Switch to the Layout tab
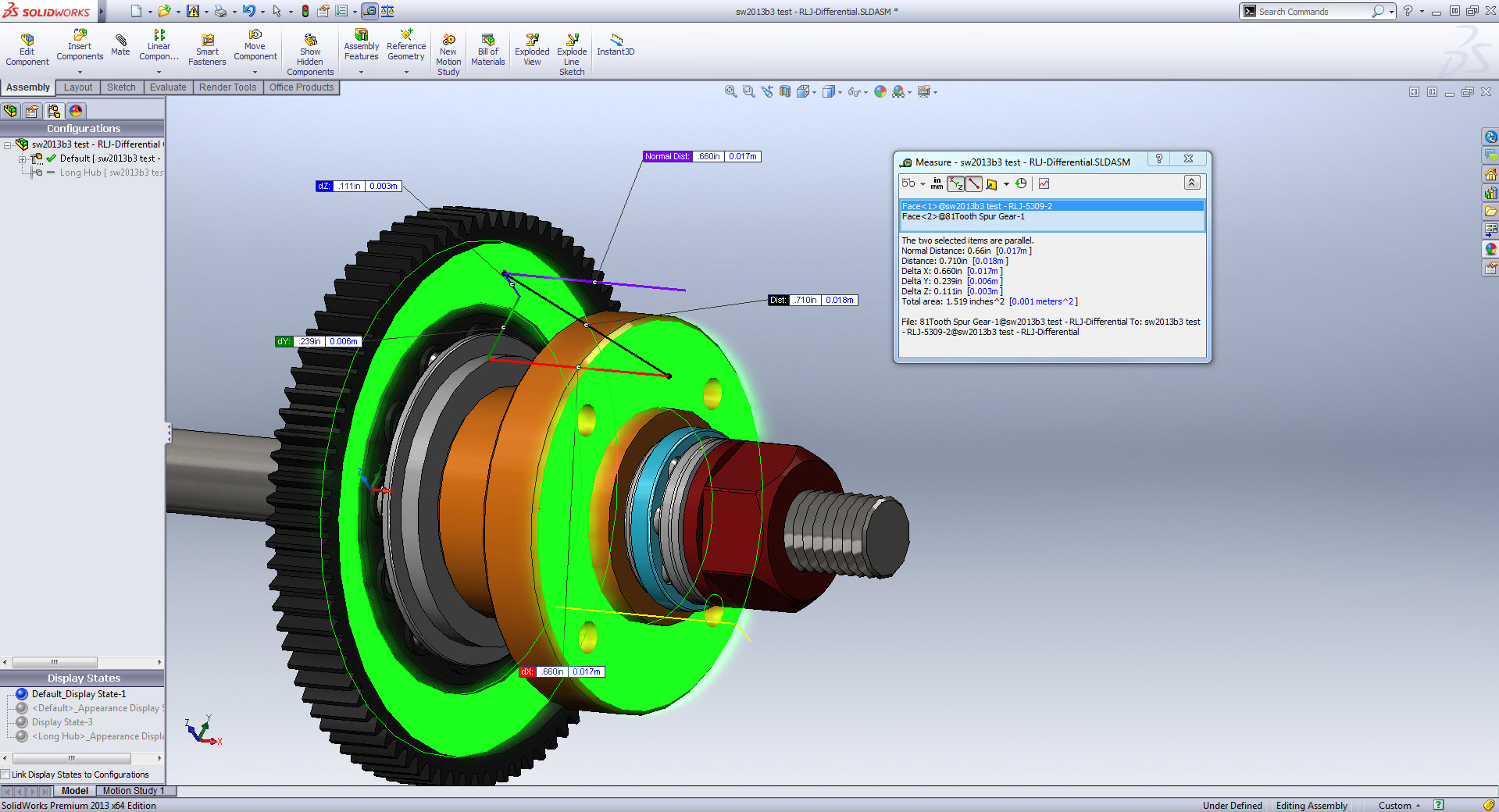Screen dimensions: 1499x812 coord(78,87)
